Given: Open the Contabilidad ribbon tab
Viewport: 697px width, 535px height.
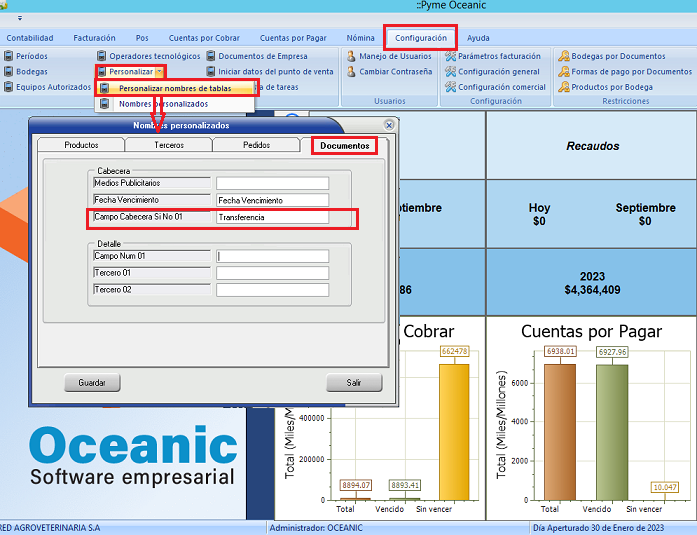Looking at the screenshot, I should point(30,38).
